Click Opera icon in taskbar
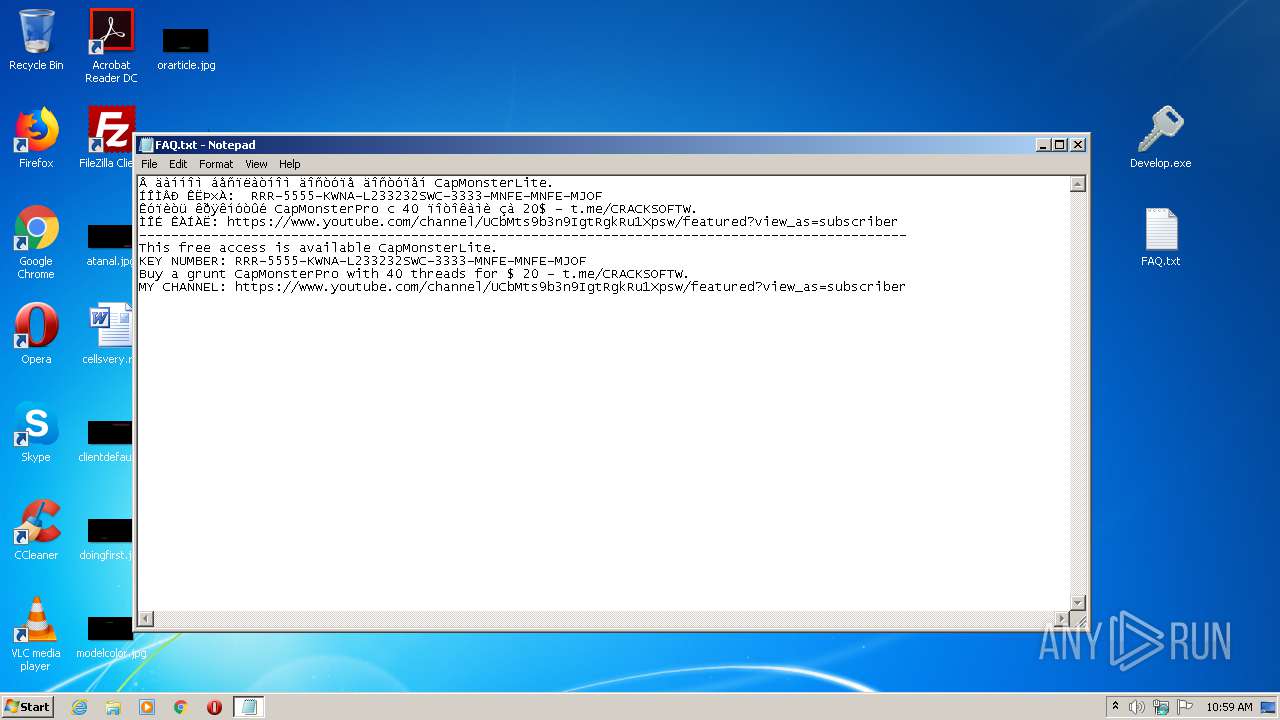The height and width of the screenshot is (720, 1280). tap(214, 707)
